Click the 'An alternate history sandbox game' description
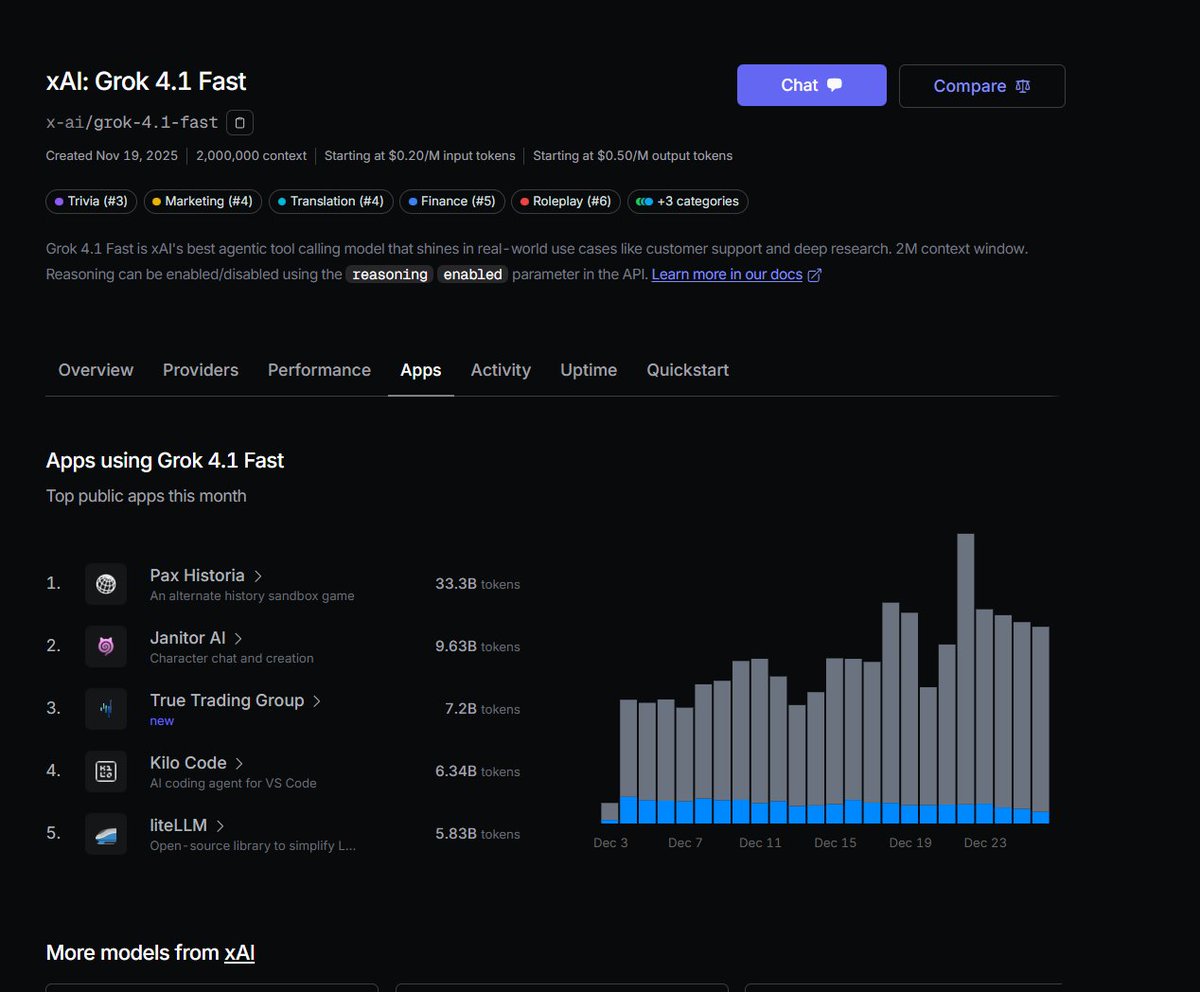 coord(252,596)
